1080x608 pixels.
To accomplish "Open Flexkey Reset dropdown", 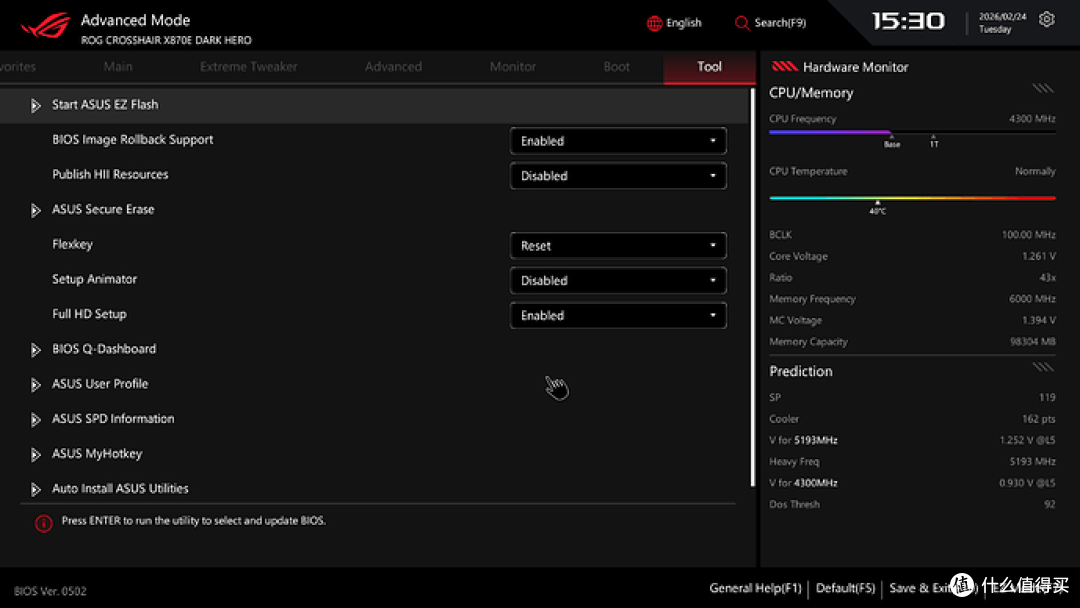I will (x=618, y=245).
